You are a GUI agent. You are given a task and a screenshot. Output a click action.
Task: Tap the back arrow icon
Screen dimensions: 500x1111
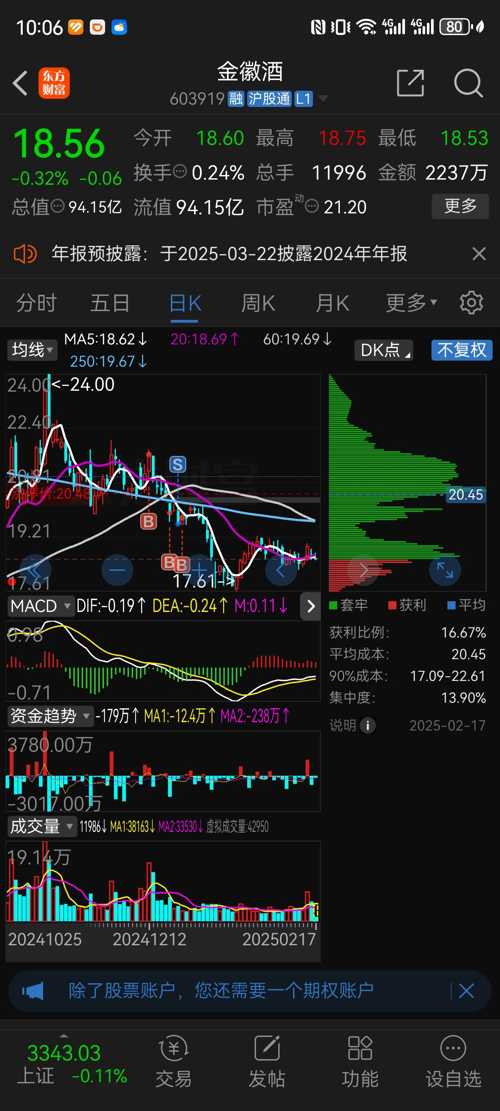click(20, 84)
